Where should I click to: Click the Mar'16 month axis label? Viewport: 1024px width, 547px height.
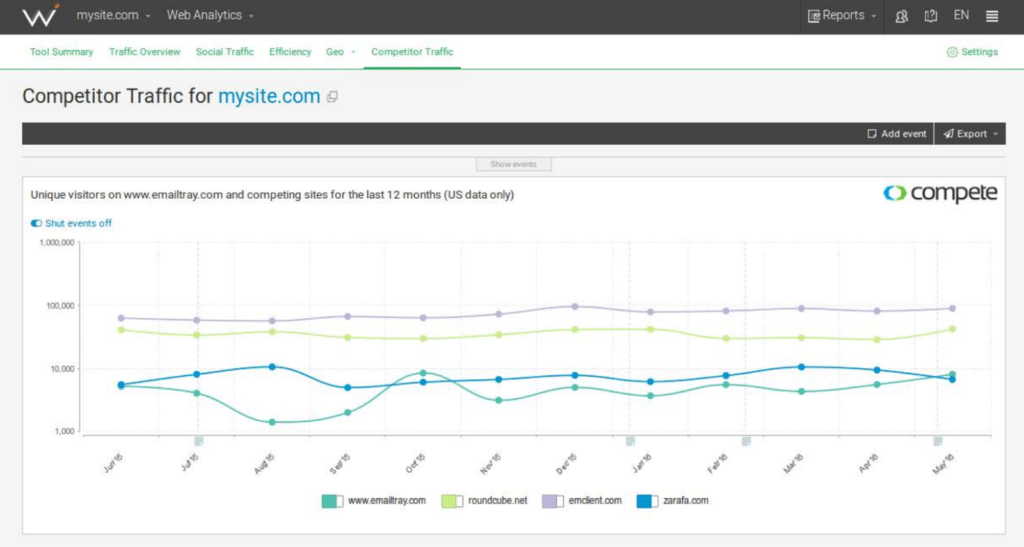click(x=793, y=464)
